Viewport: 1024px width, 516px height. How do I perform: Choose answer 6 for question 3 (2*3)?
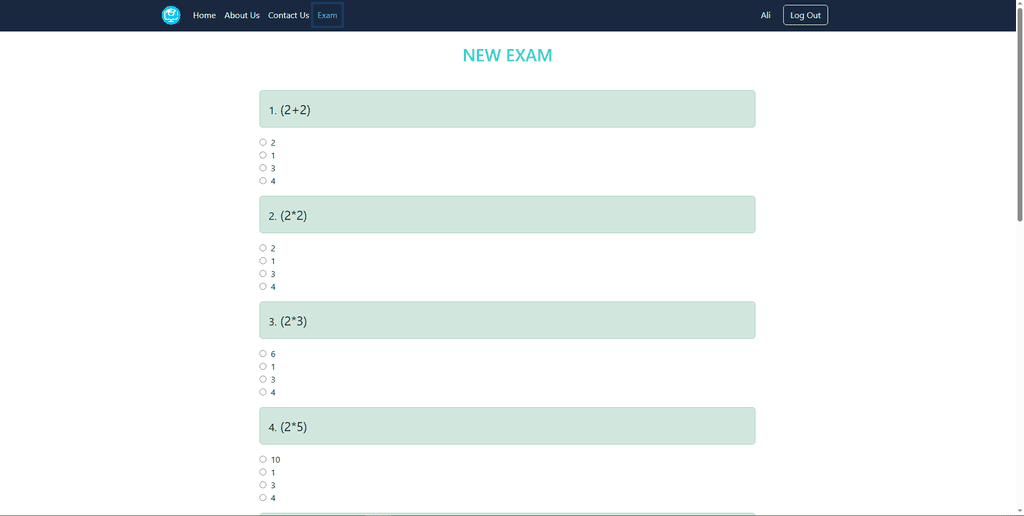[263, 353]
